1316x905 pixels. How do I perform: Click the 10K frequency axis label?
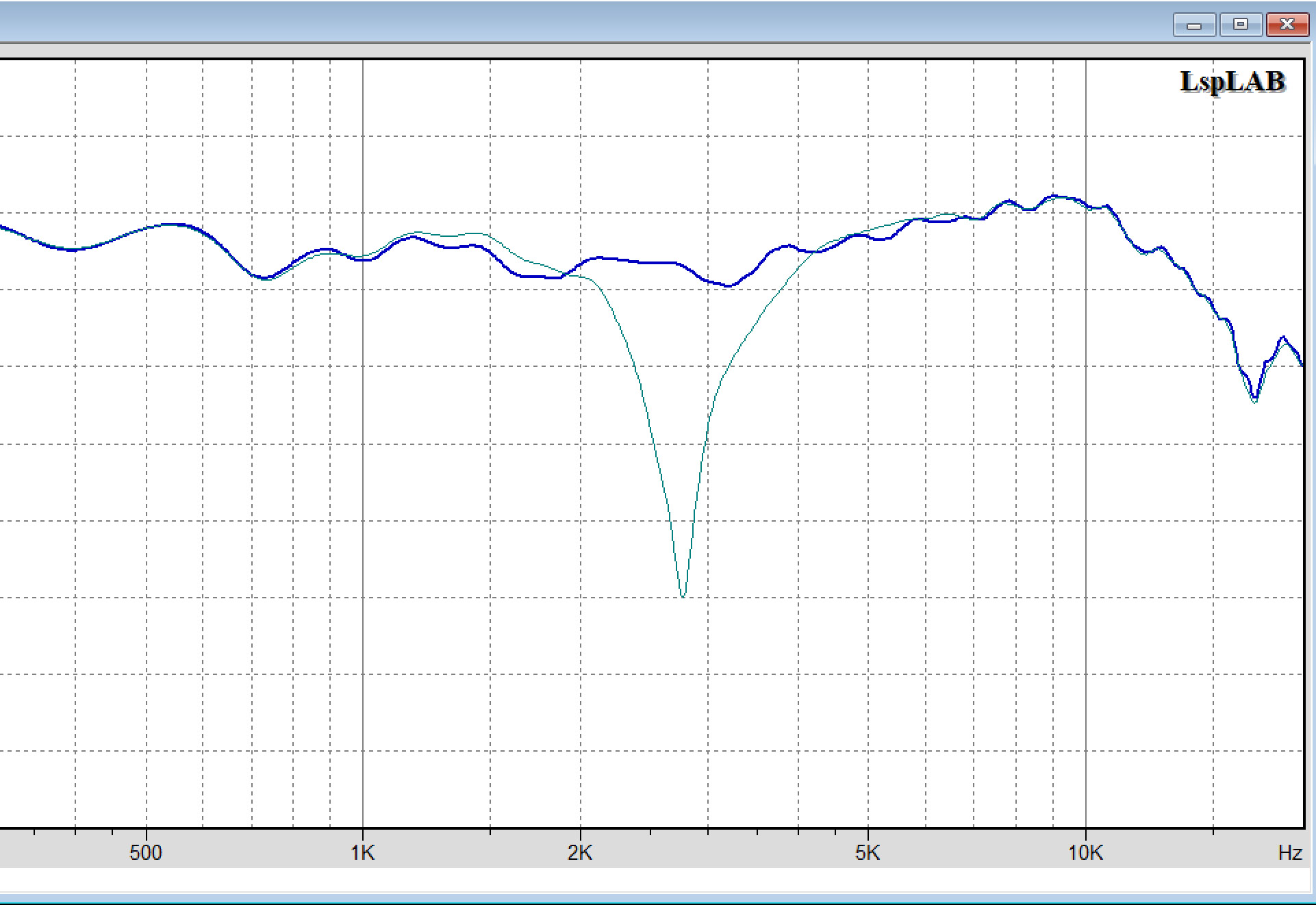click(x=1085, y=853)
